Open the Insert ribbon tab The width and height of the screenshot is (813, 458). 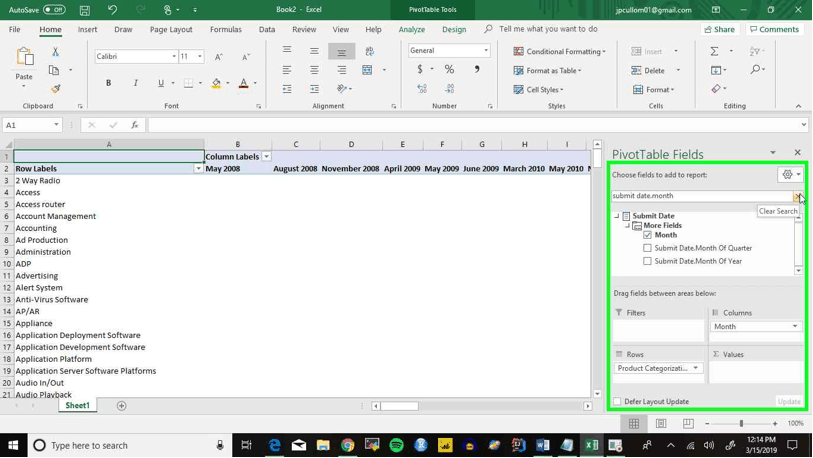click(87, 30)
